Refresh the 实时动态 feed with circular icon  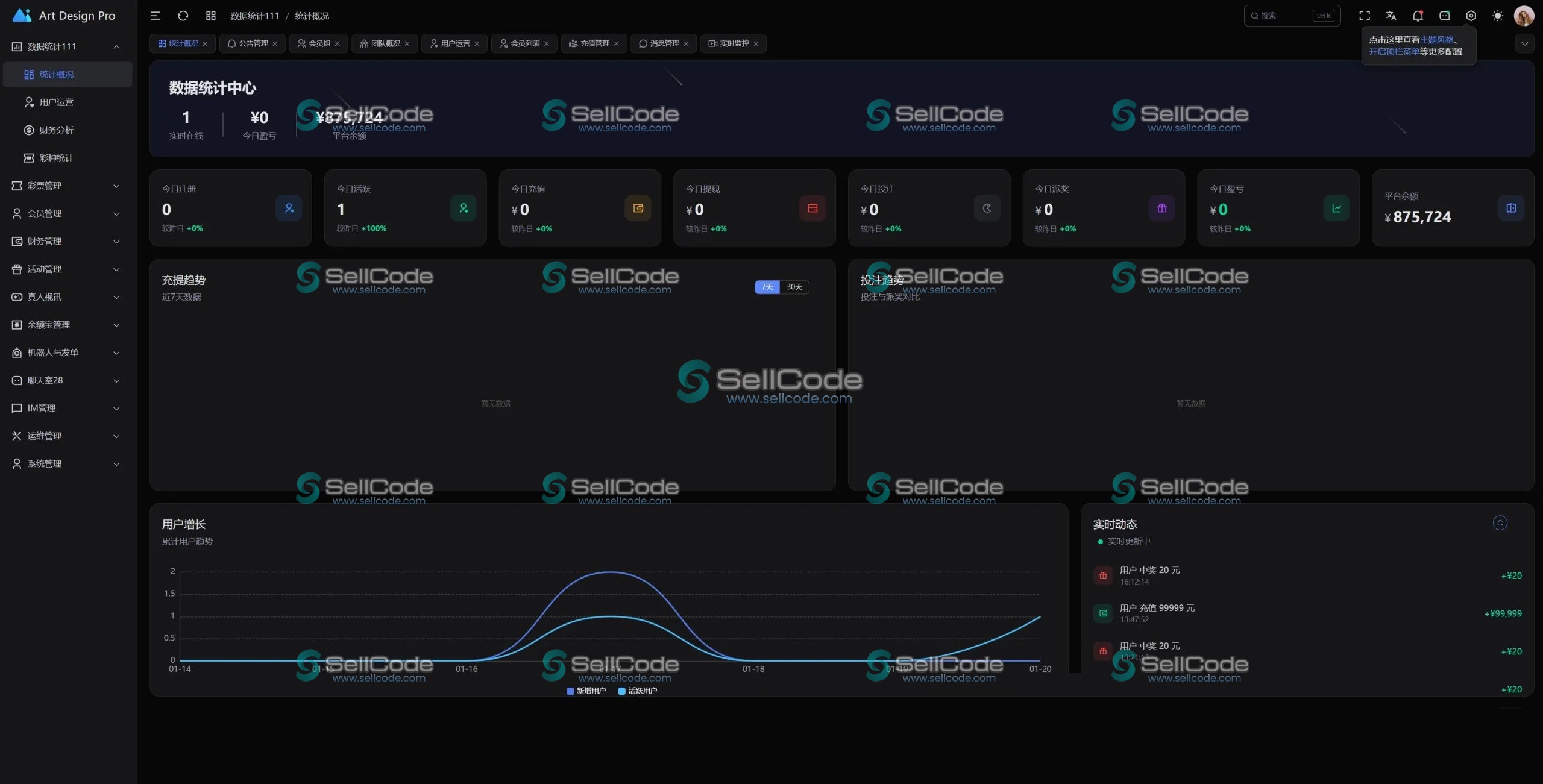pos(1500,522)
